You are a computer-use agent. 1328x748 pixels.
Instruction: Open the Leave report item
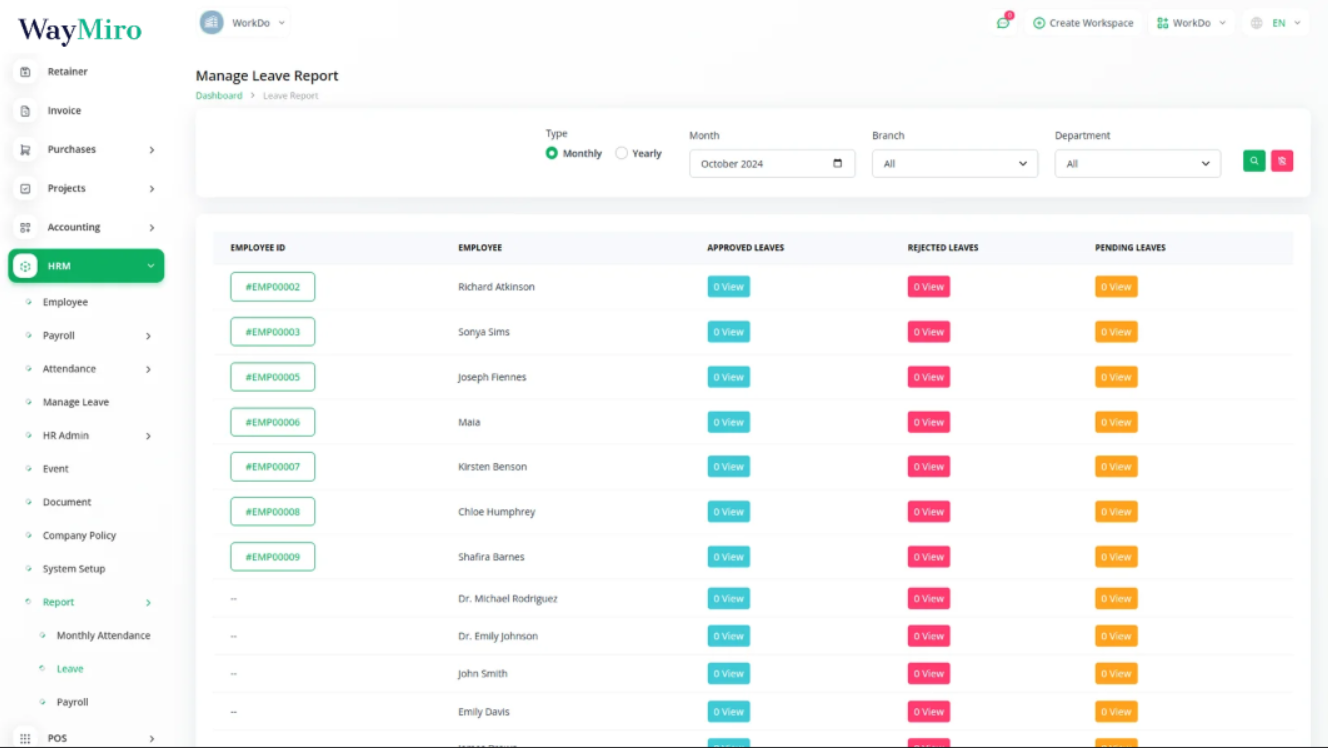click(70, 669)
